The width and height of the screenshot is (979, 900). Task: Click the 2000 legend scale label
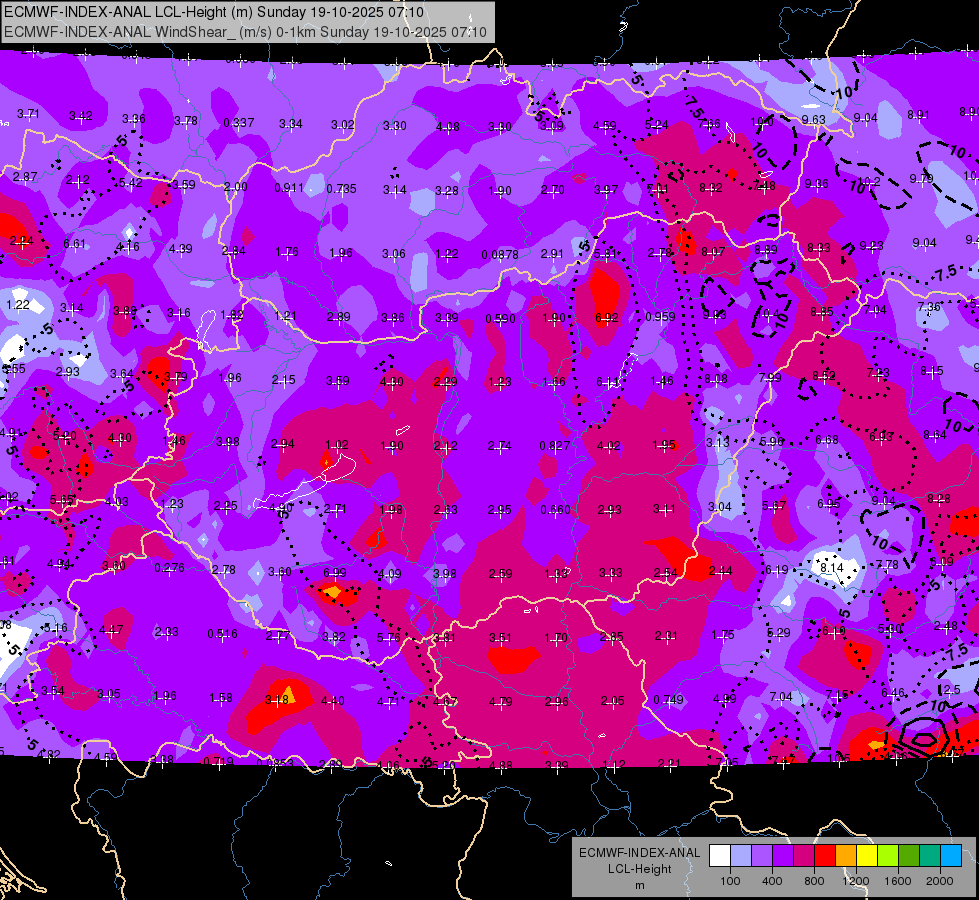[940, 881]
